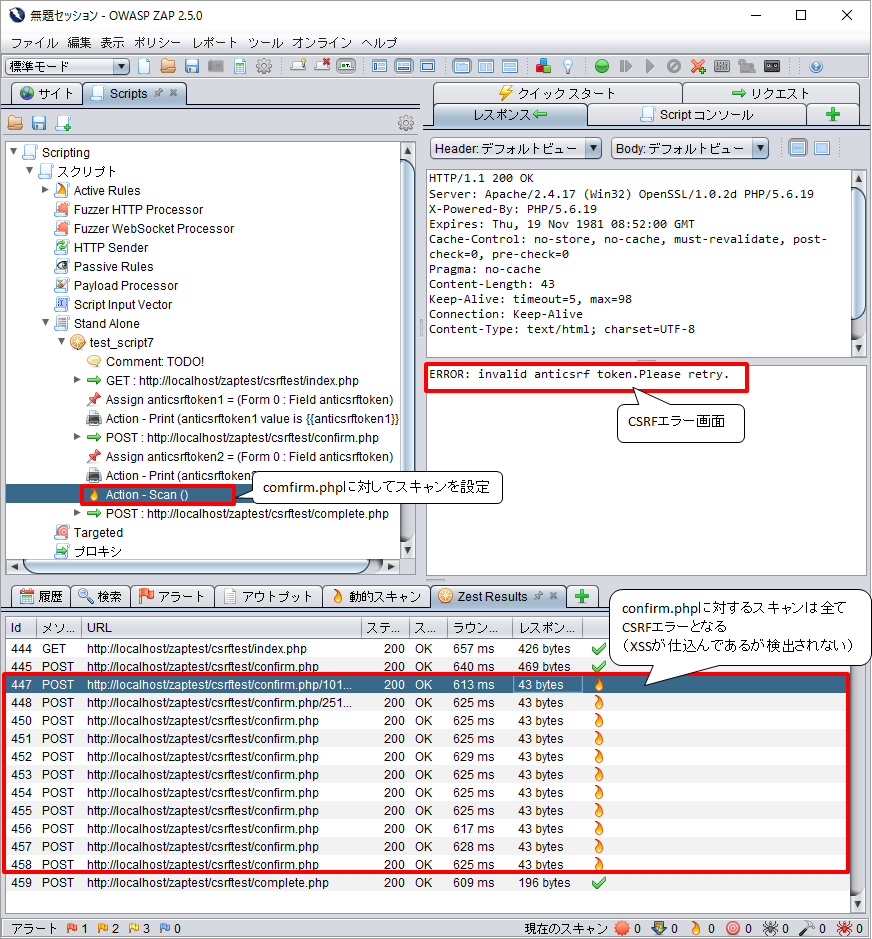Switch to the アラート tab
Image resolution: width=872 pixels, height=939 pixels.
pyautogui.click(x=172, y=596)
